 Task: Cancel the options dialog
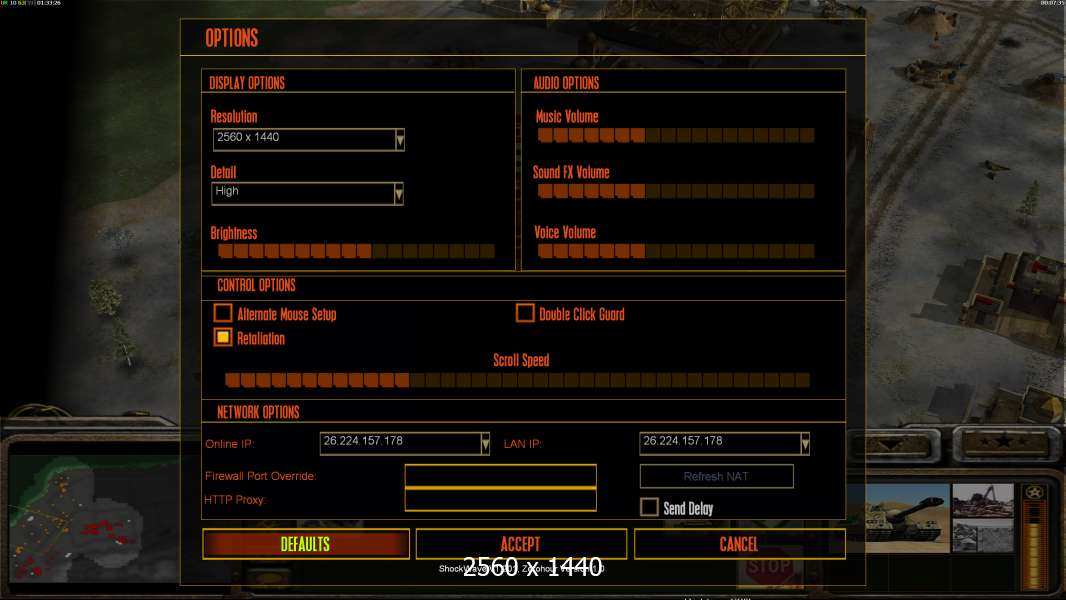[x=740, y=544]
